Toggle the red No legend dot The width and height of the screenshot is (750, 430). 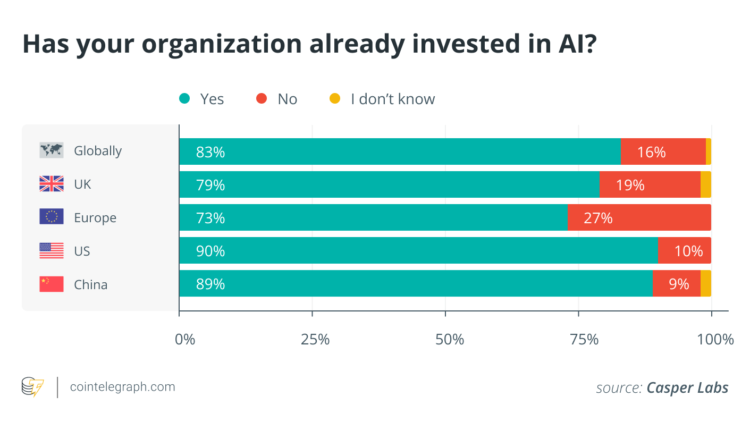click(262, 98)
